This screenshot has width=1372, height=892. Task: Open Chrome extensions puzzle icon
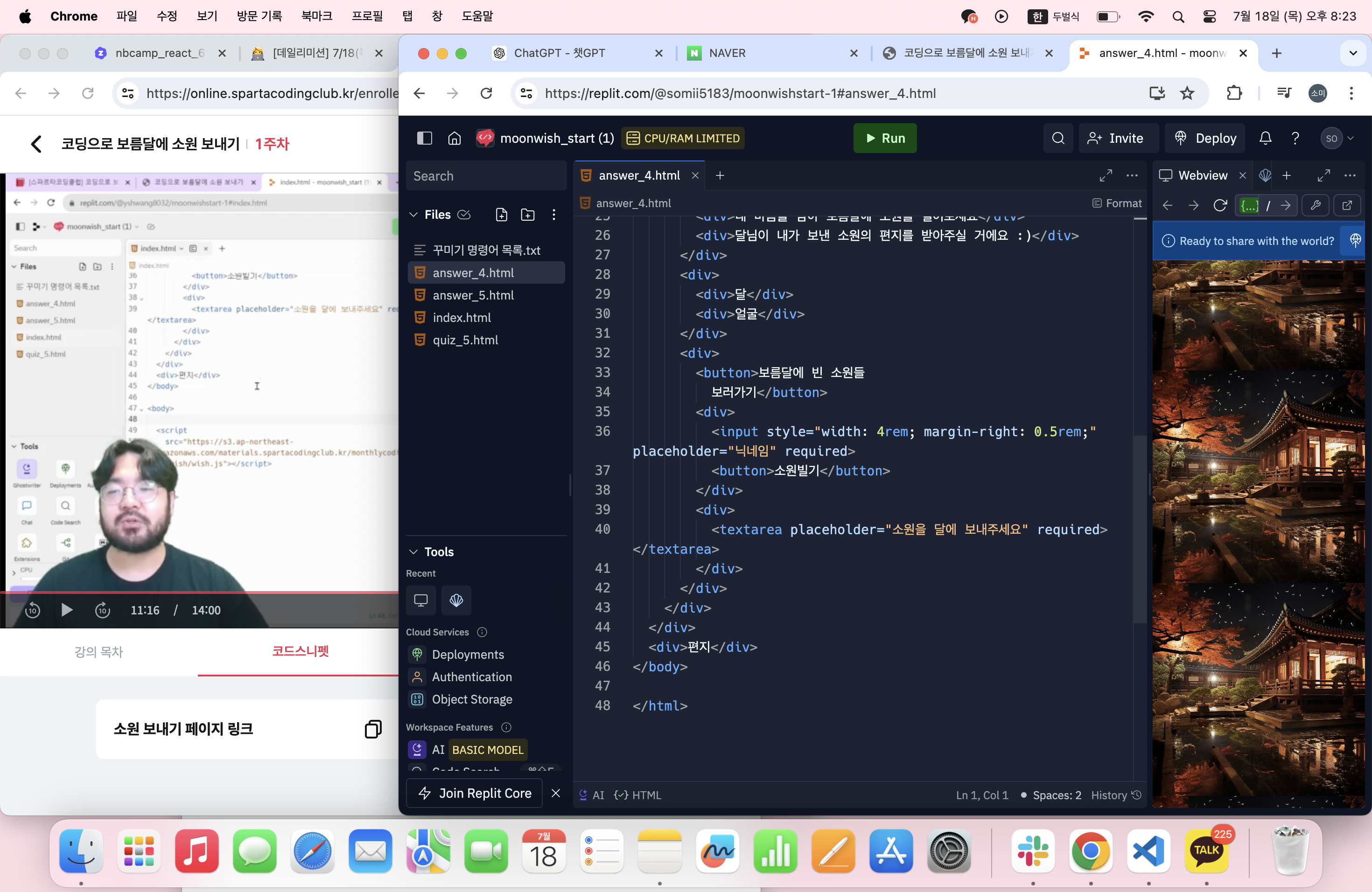(1234, 93)
